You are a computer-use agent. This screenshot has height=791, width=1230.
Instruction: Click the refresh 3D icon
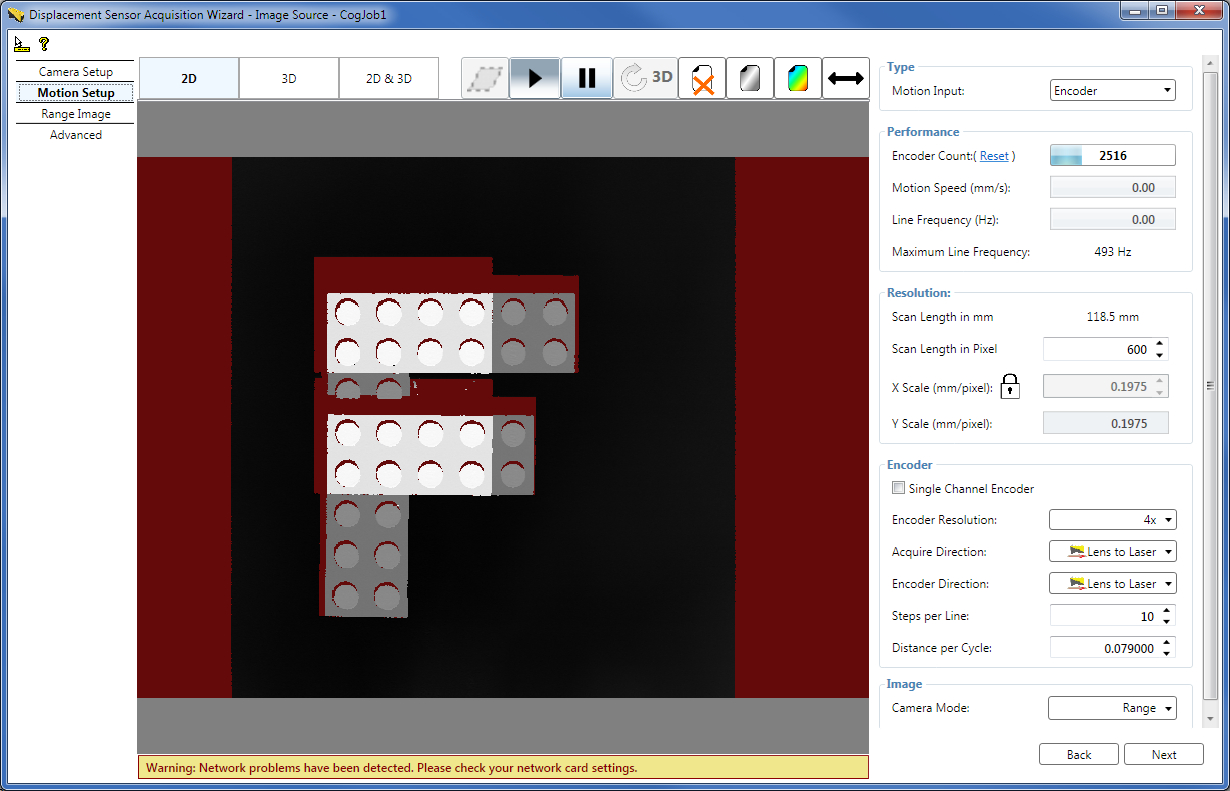pos(645,77)
